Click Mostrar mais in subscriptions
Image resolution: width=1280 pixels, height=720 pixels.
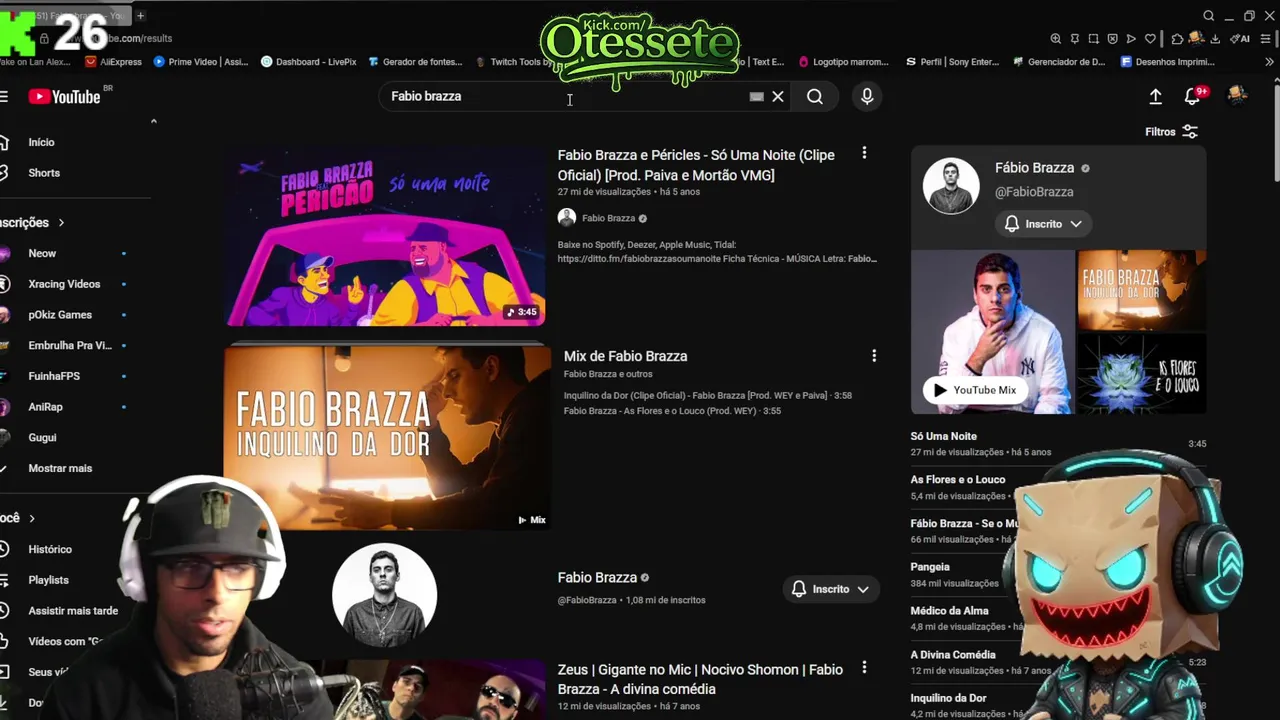(60, 468)
